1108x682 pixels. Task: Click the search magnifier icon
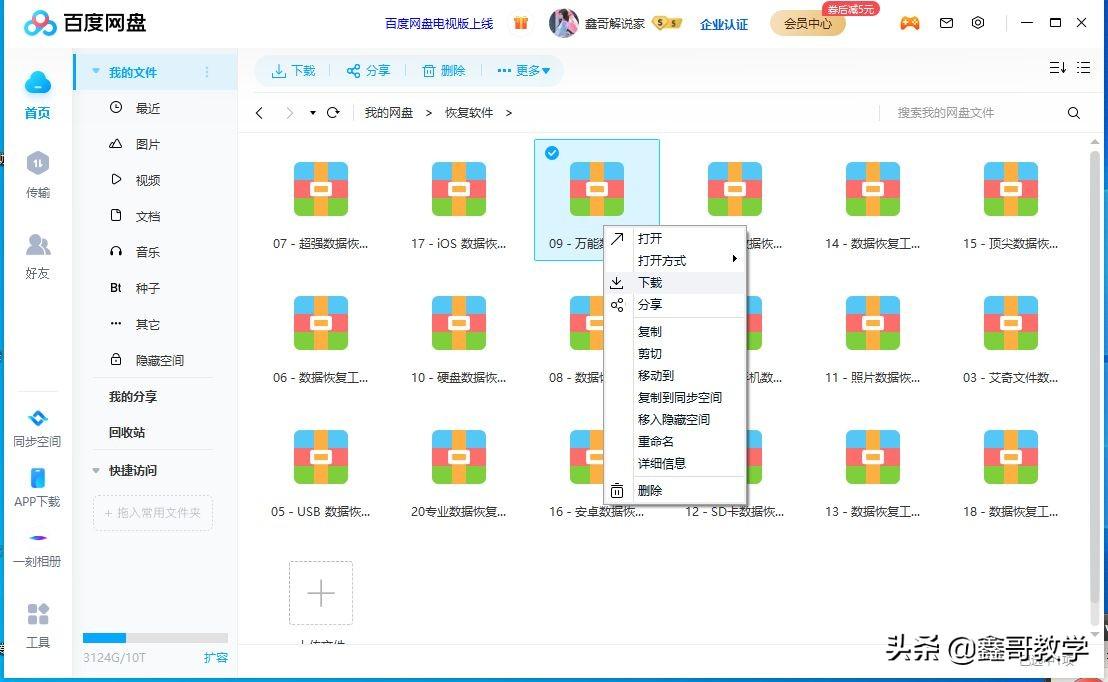pos(1073,113)
